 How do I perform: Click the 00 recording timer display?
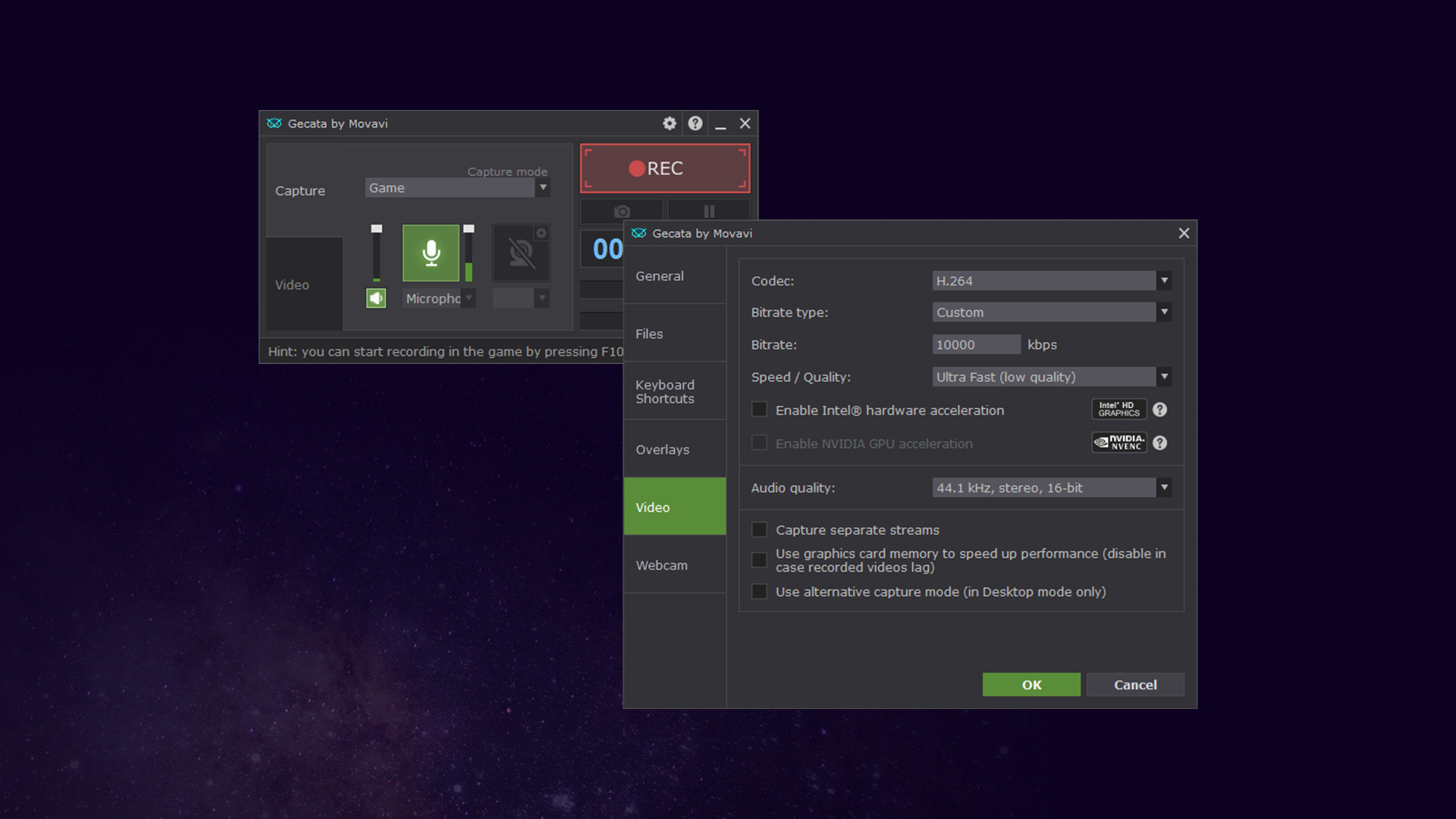click(x=607, y=249)
